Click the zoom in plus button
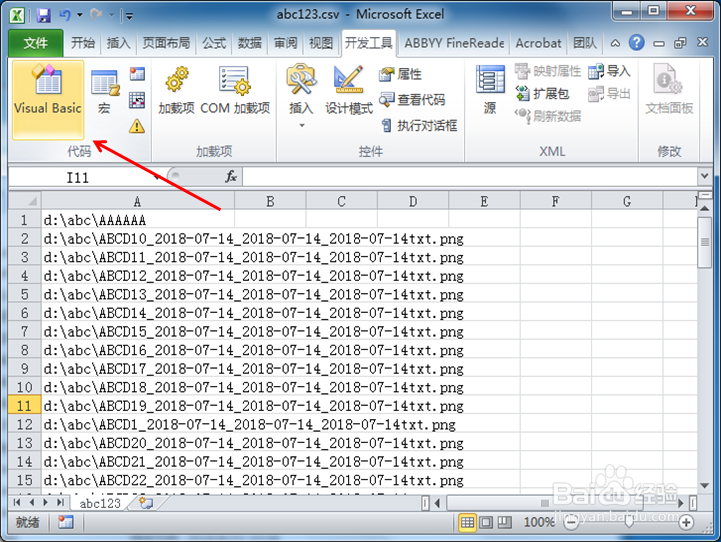The height and width of the screenshot is (542, 721). point(686,522)
